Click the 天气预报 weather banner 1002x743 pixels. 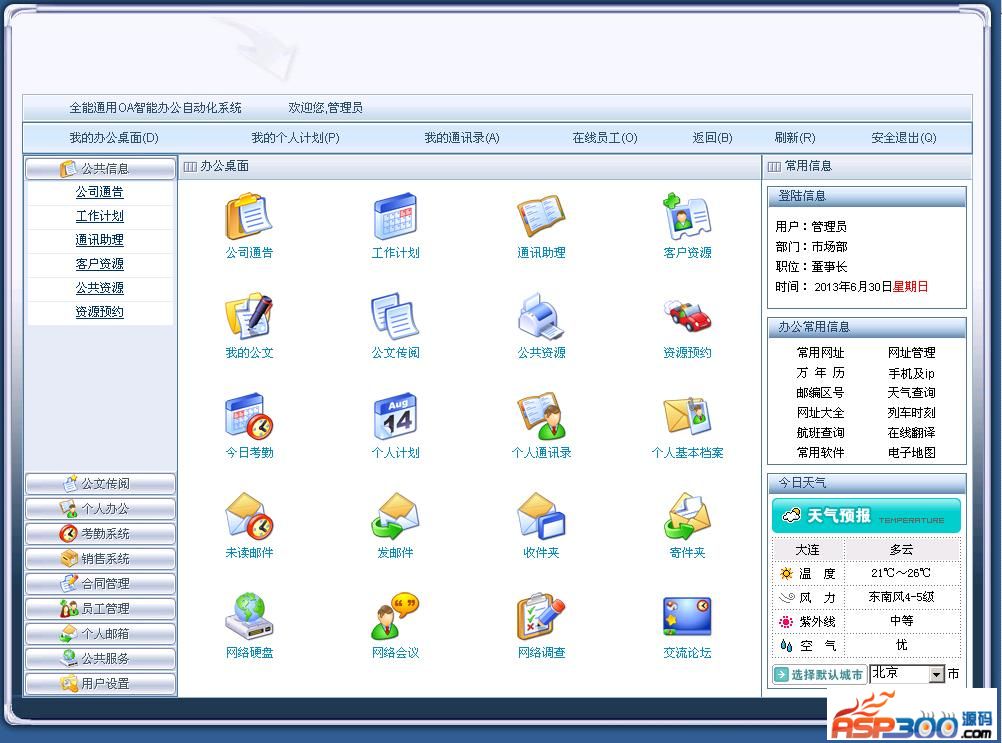coord(866,516)
